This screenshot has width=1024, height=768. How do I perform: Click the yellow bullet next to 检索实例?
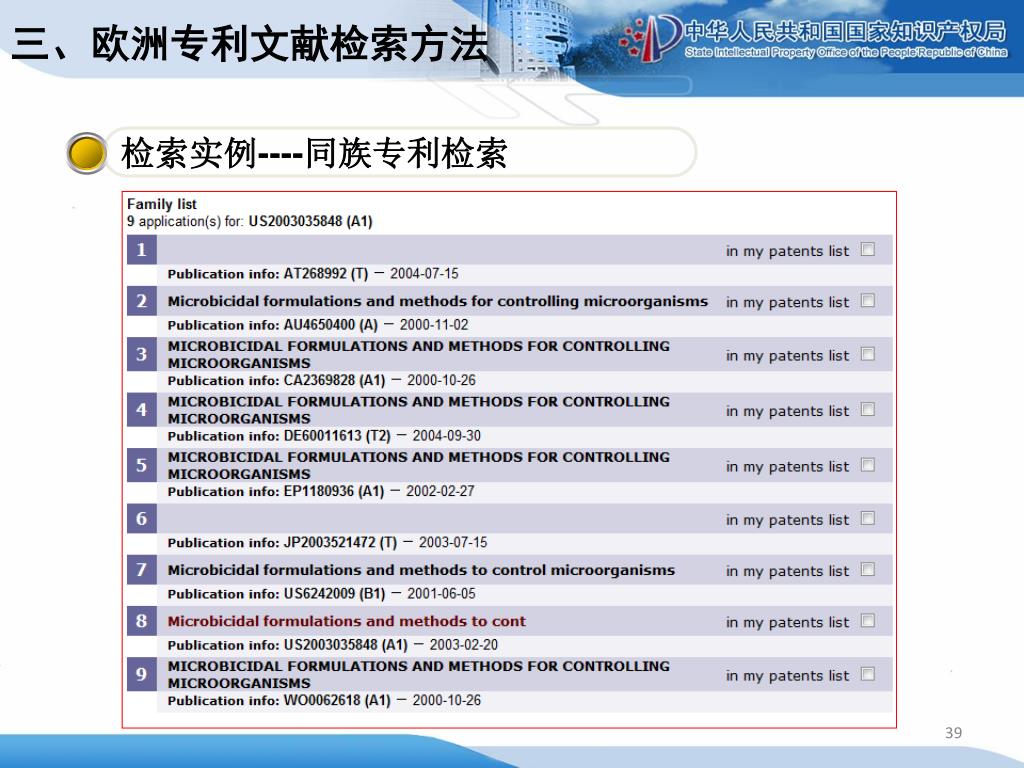(87, 153)
